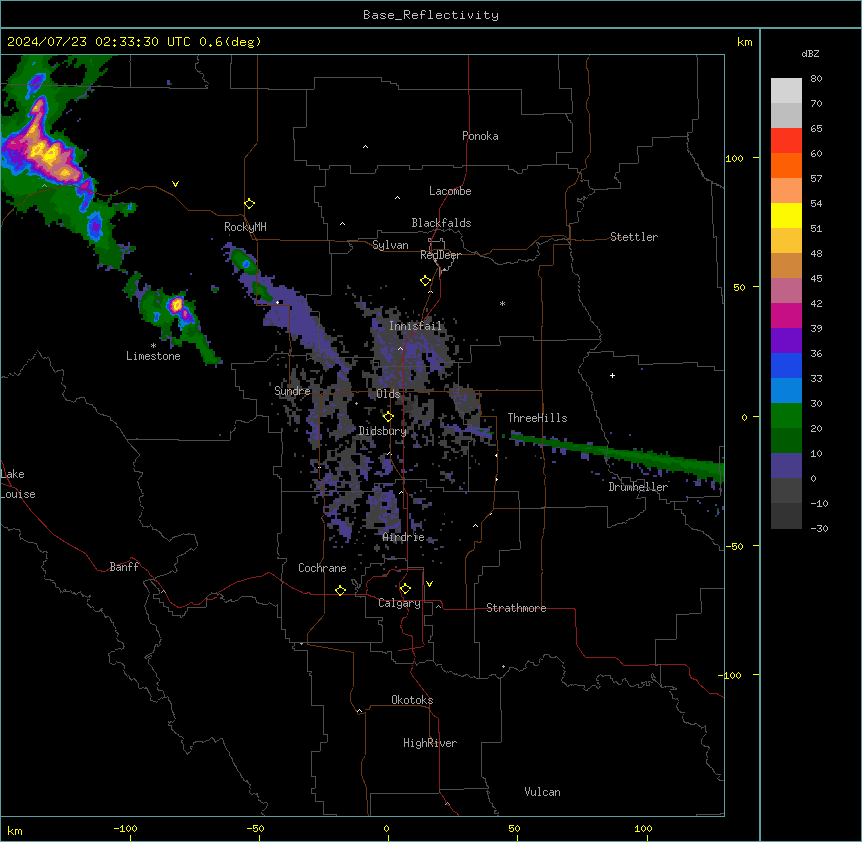Select the Olds label

(x=388, y=394)
